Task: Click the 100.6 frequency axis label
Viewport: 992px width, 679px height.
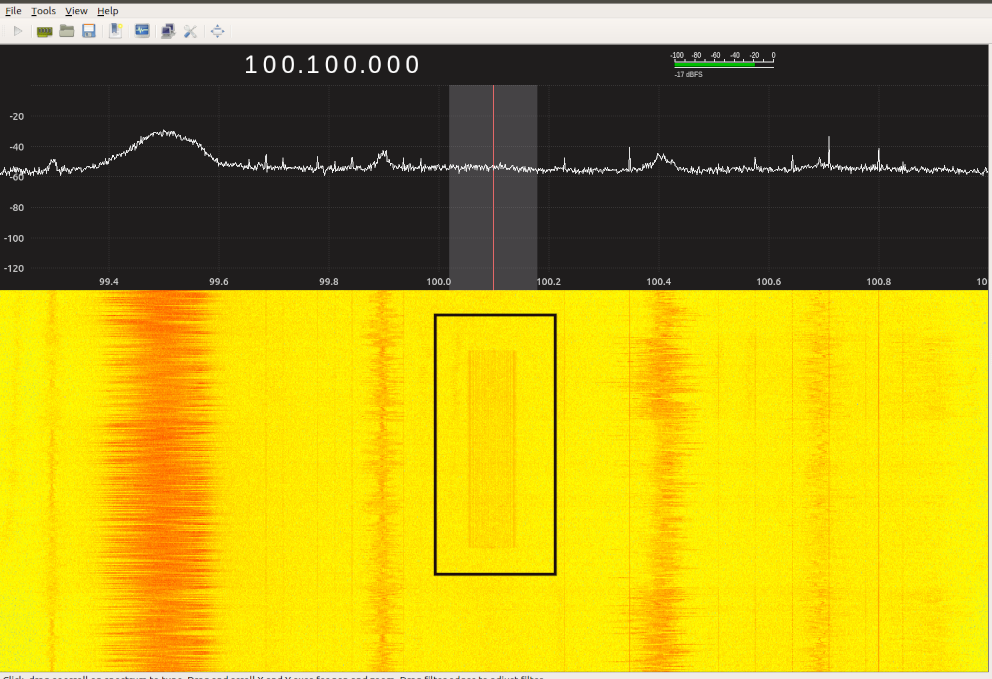Action: 769,282
